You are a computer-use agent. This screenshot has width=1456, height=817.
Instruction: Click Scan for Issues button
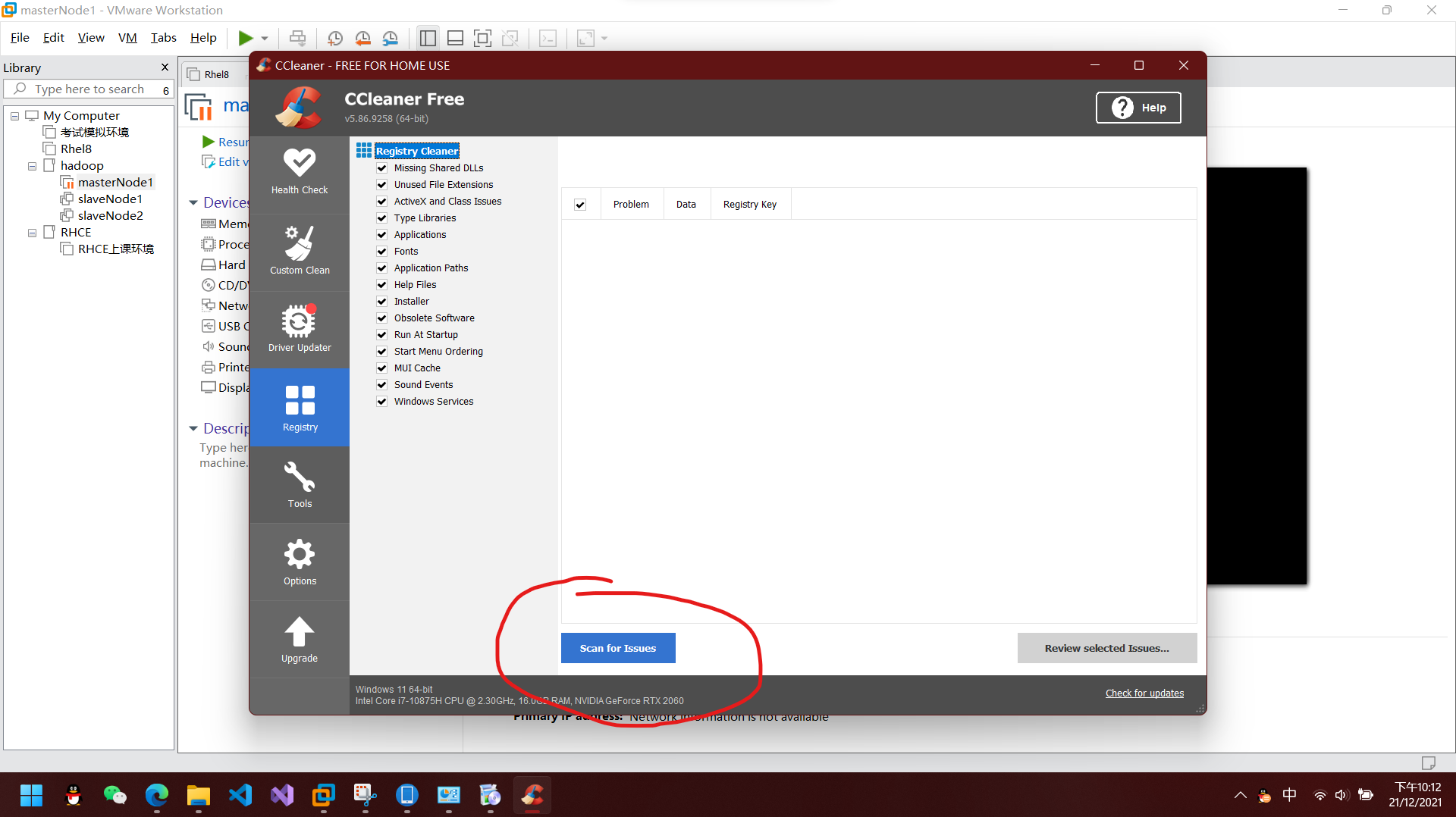tap(618, 648)
